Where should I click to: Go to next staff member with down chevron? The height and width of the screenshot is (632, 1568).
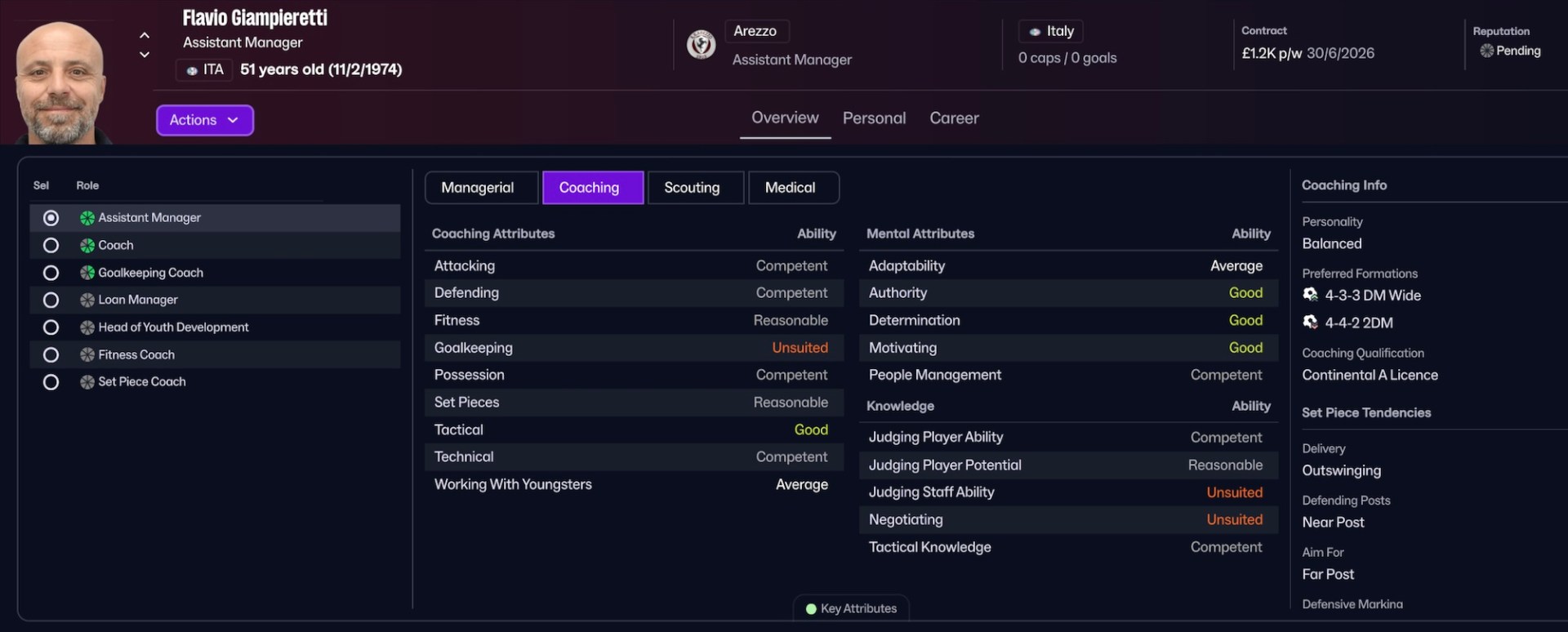(x=145, y=55)
